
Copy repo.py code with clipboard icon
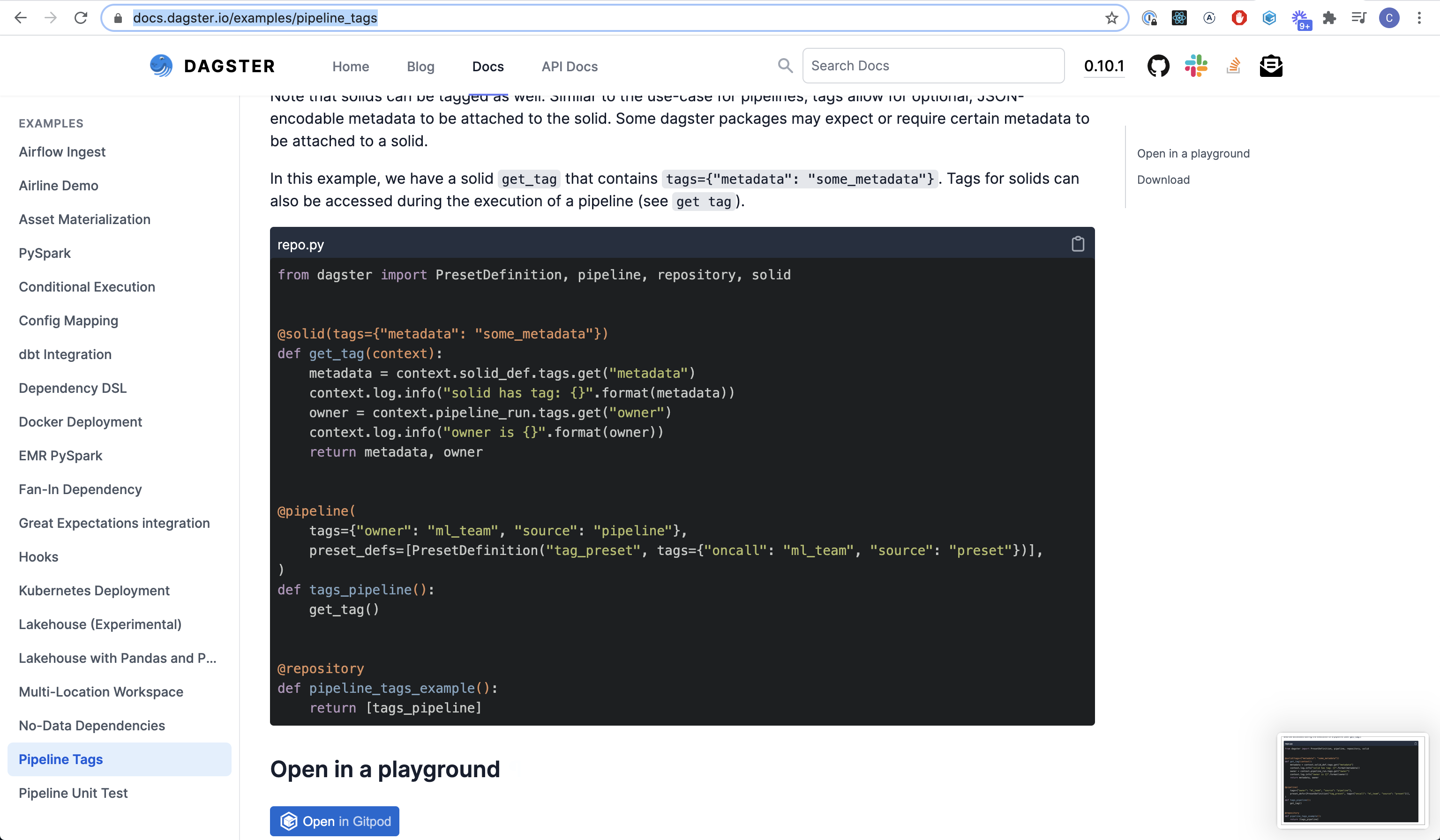tap(1077, 244)
